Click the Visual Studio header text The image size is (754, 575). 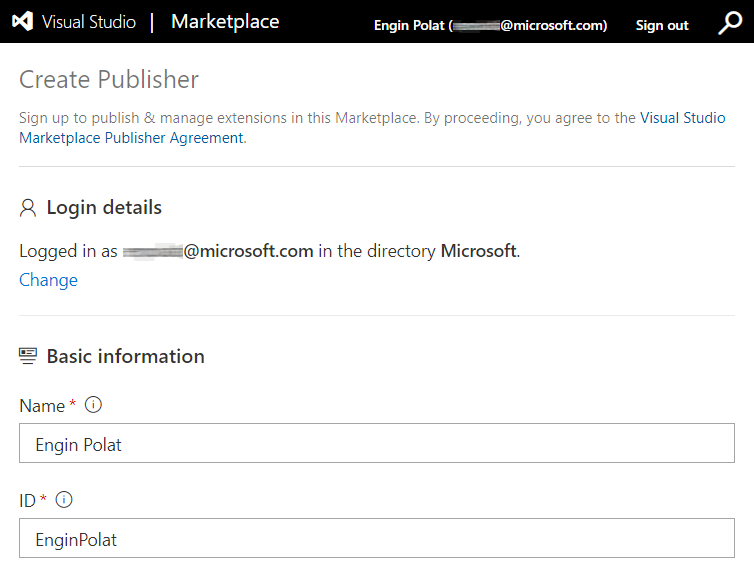[88, 22]
